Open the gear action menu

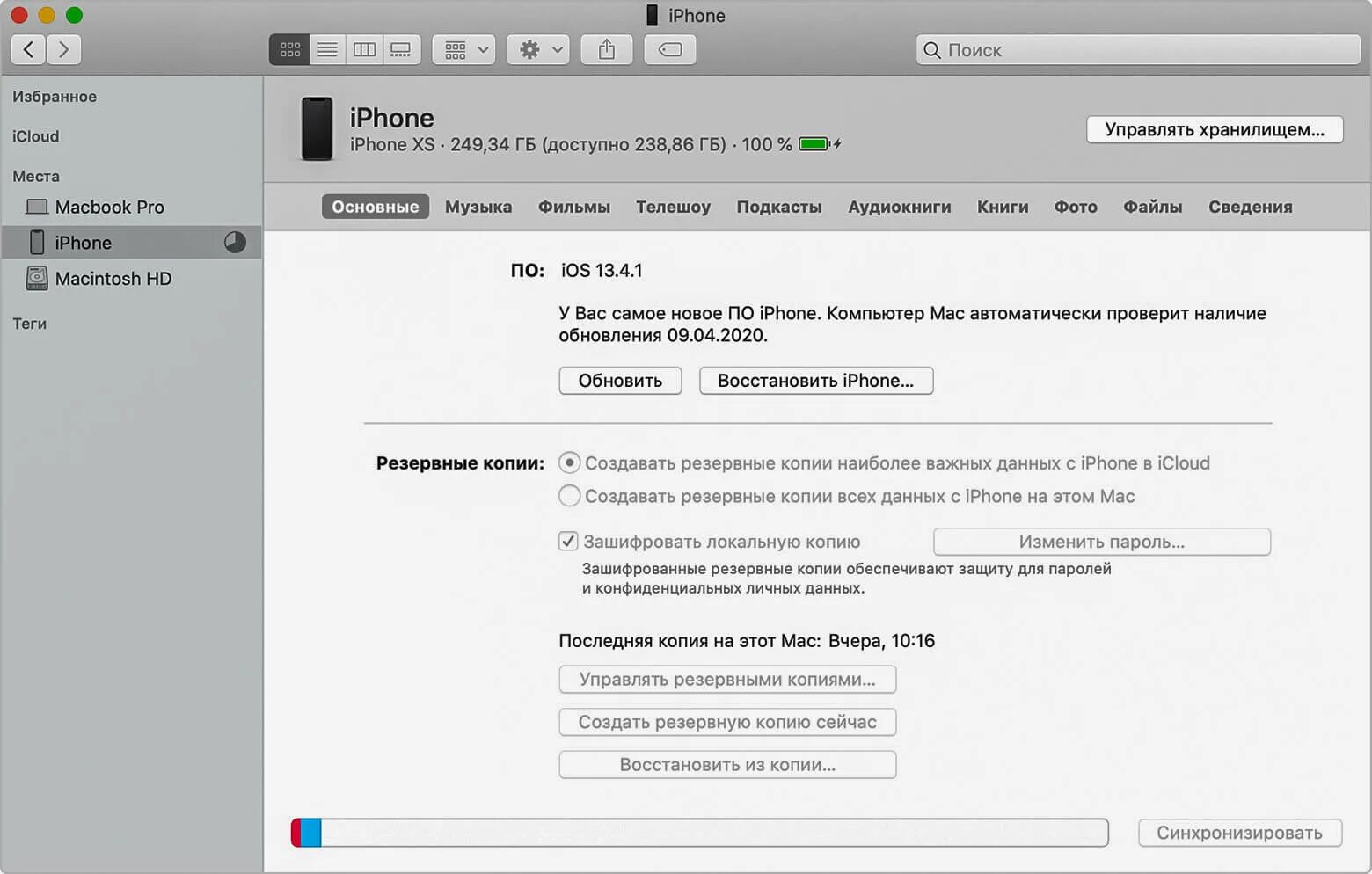click(538, 50)
